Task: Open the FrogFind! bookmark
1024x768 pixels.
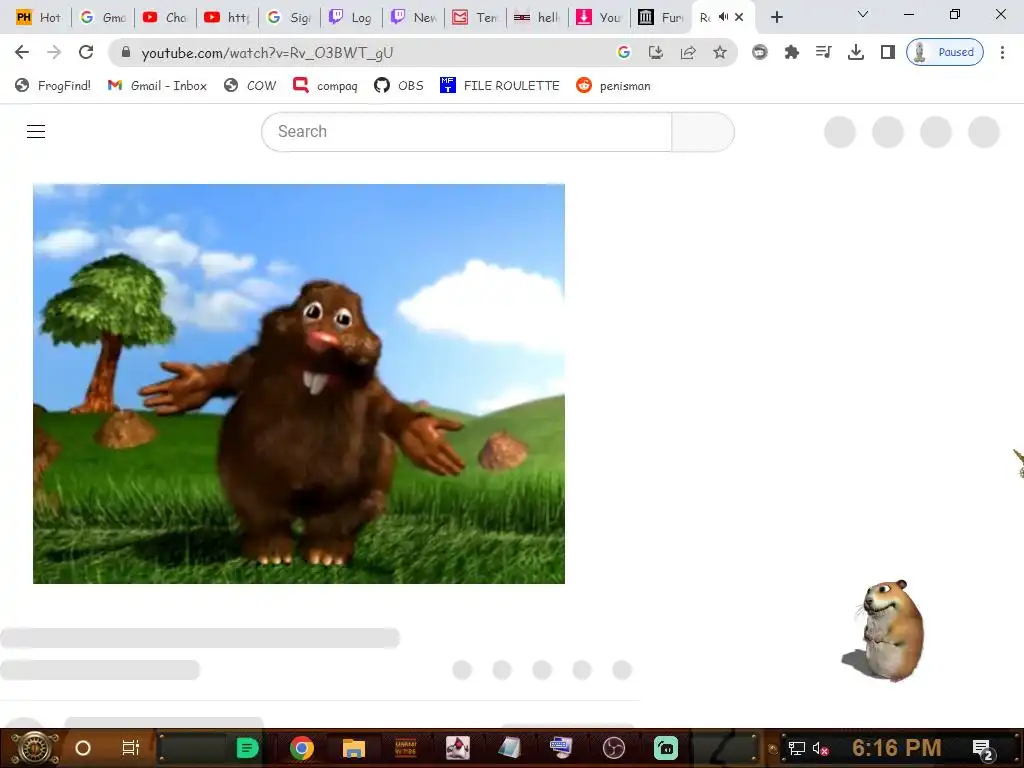Action: point(53,86)
